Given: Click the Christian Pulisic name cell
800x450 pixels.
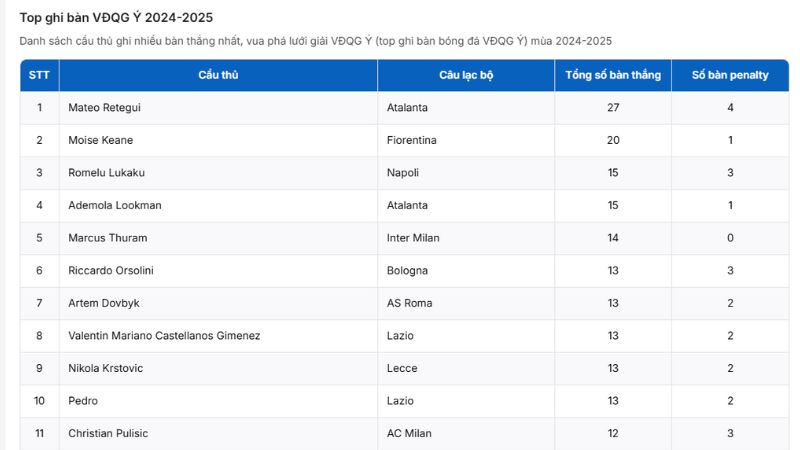Looking at the screenshot, I should 108,433.
